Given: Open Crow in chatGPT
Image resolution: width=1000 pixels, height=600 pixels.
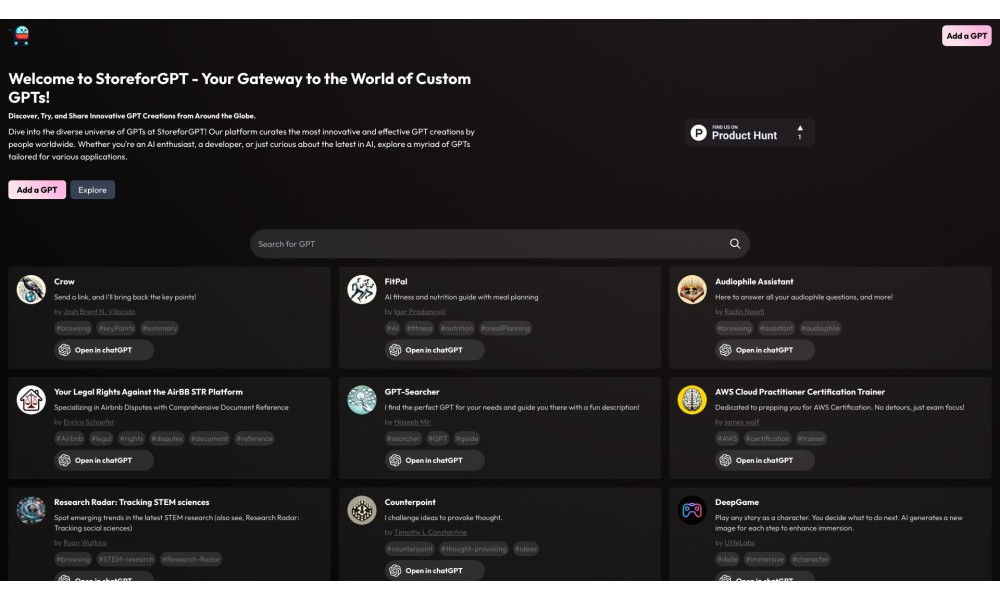Looking at the screenshot, I should [104, 350].
